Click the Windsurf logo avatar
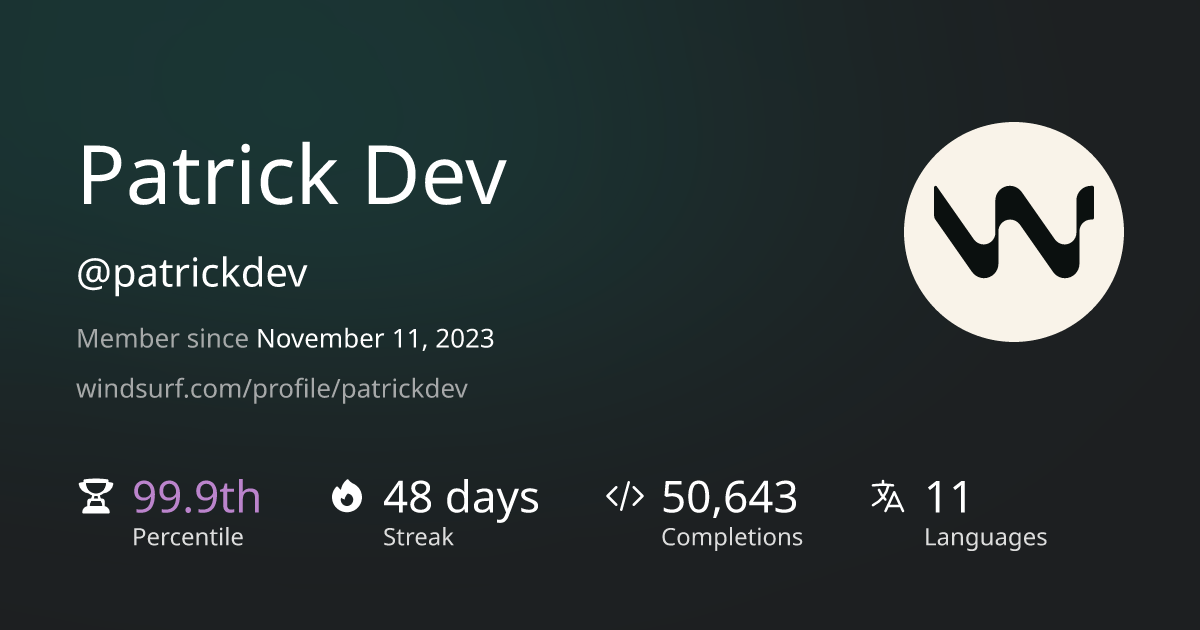 1014,231
